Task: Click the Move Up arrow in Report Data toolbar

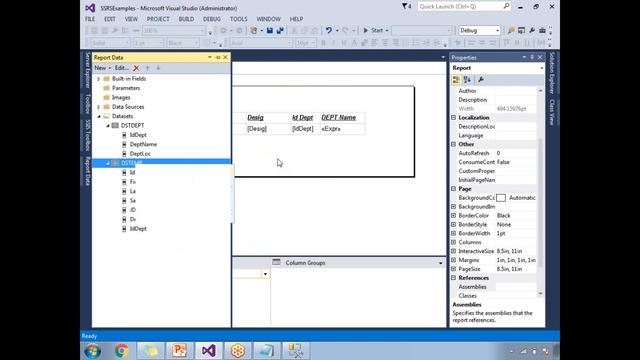Action: tap(147, 68)
